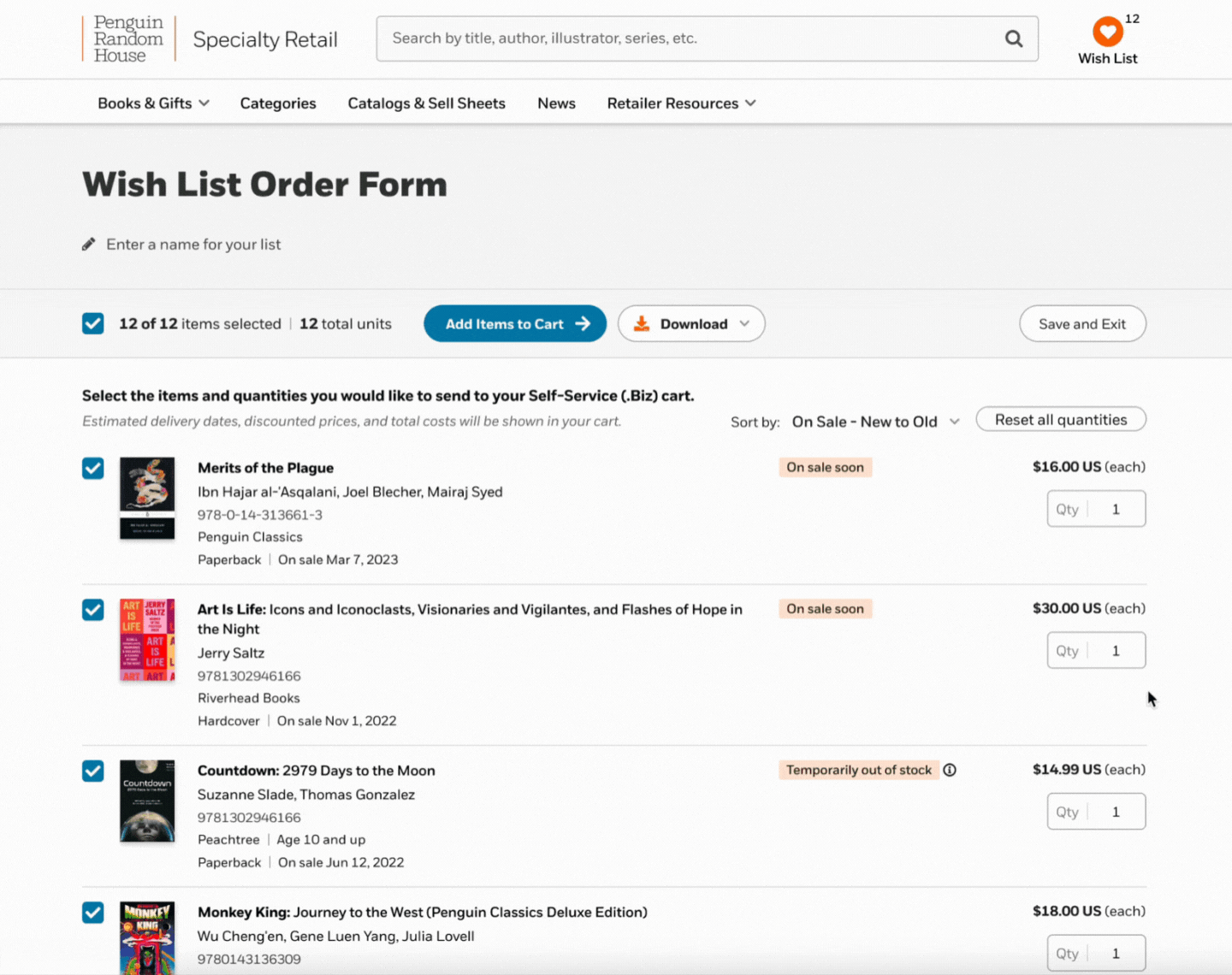Click quantity field for Monkey King

coord(1096,954)
